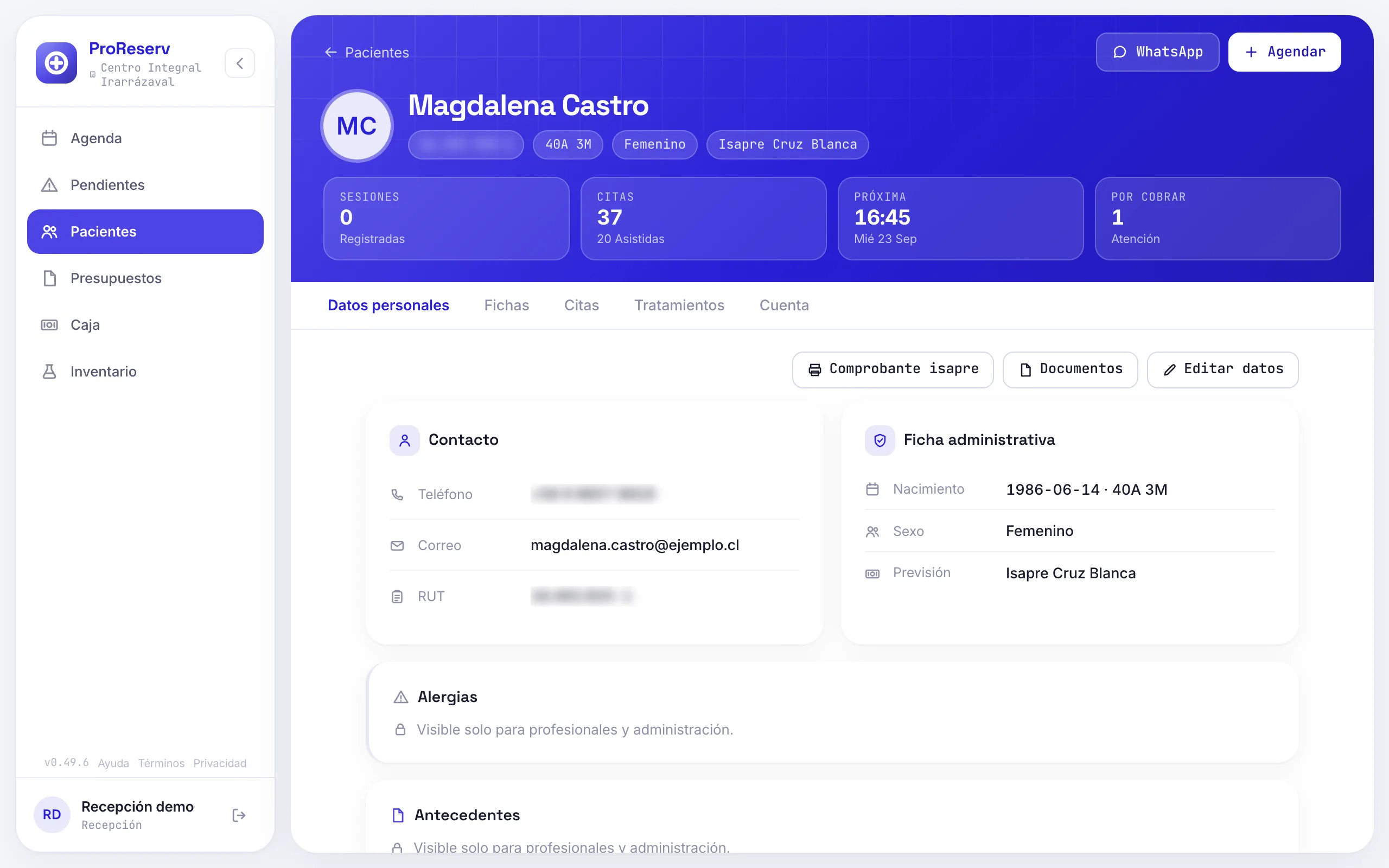Open Caja cash register icon
Screen dimensions: 1389x868
pos(49,325)
